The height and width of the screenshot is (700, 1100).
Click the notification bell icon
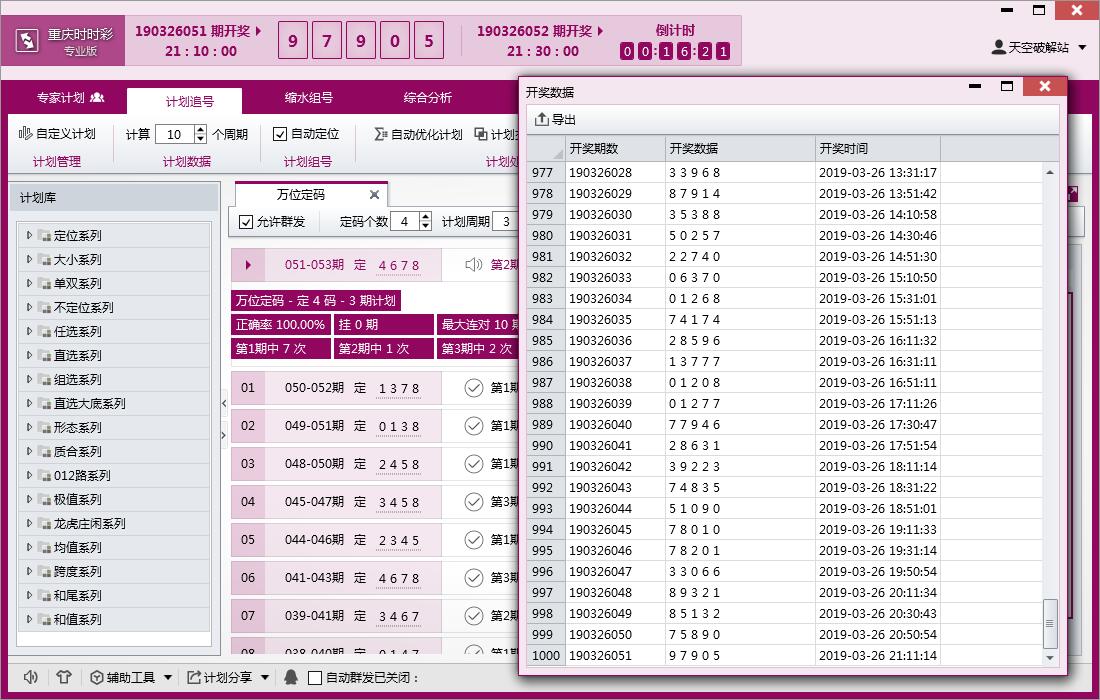290,677
